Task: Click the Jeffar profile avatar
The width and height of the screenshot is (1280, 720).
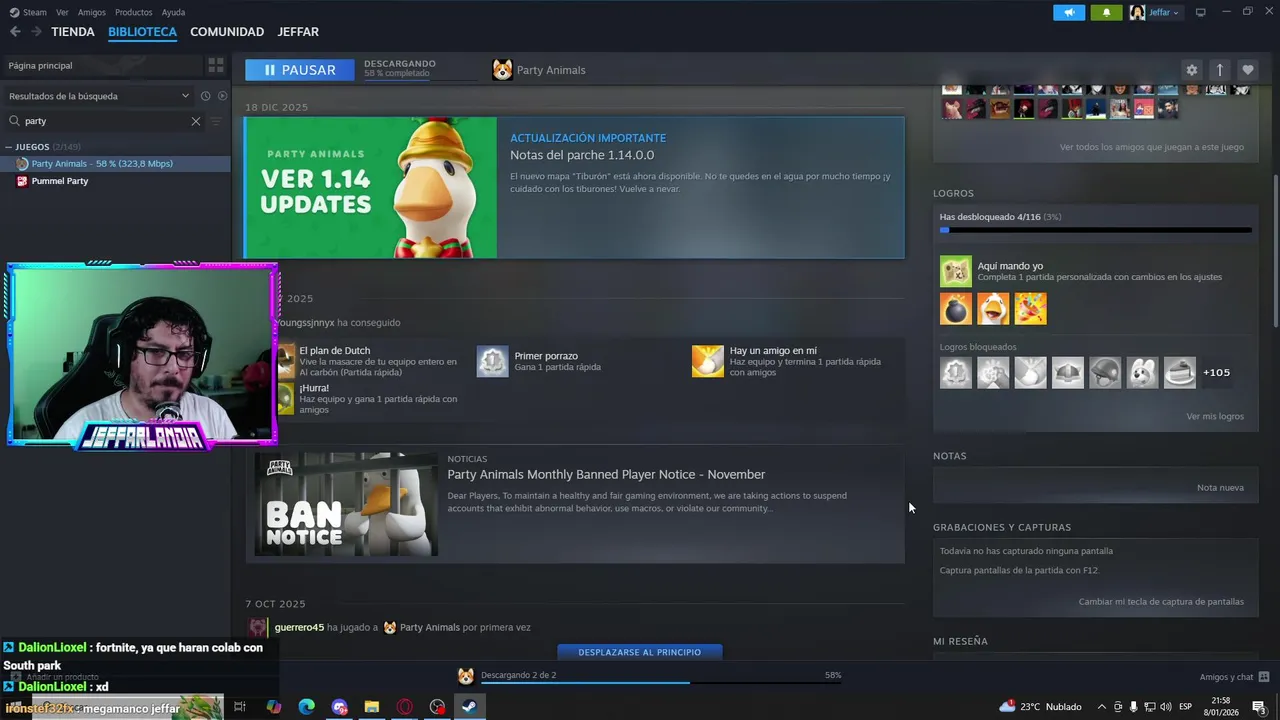Action: point(1137,12)
